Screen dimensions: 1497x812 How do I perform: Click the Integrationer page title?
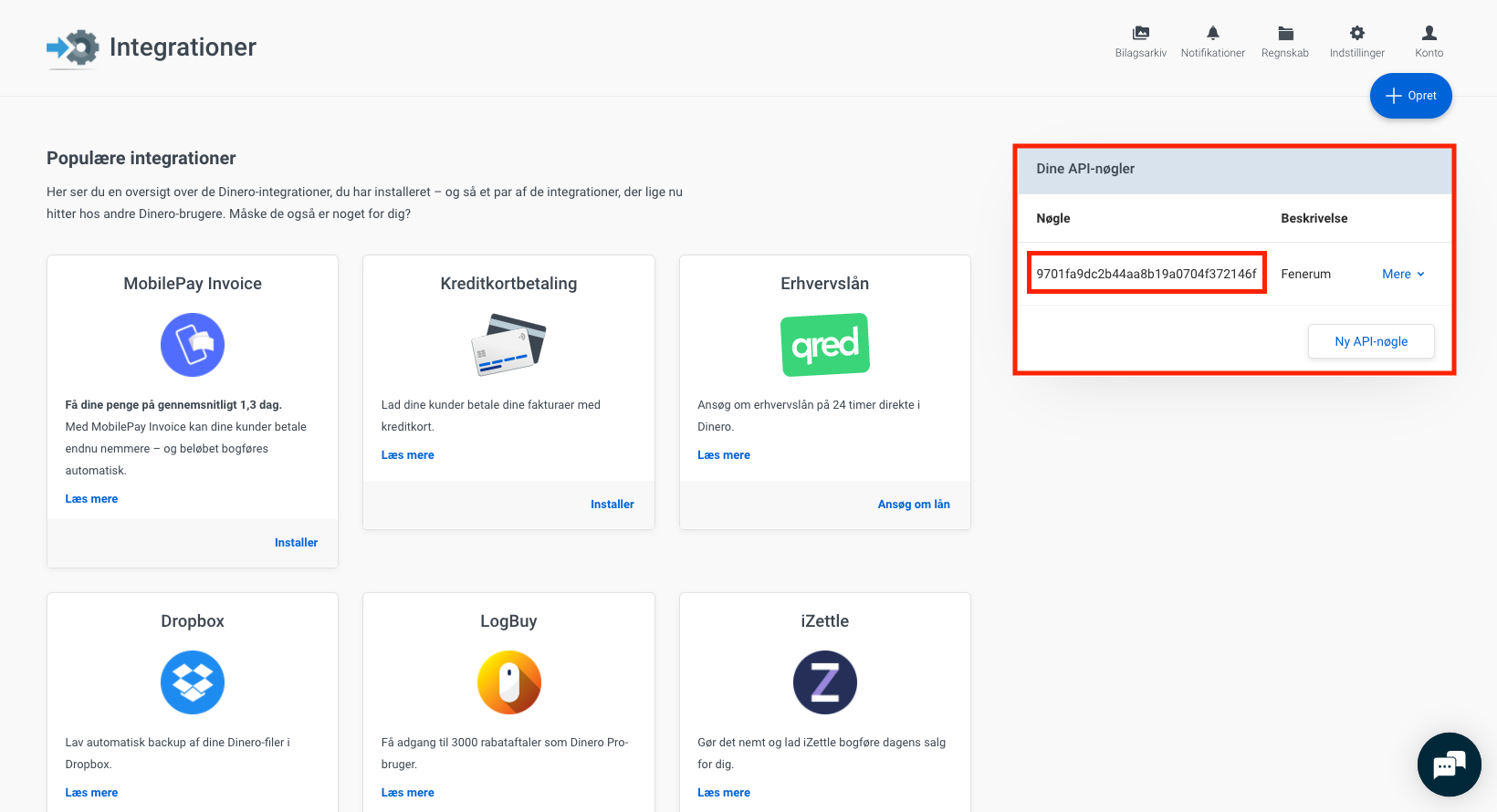(183, 47)
